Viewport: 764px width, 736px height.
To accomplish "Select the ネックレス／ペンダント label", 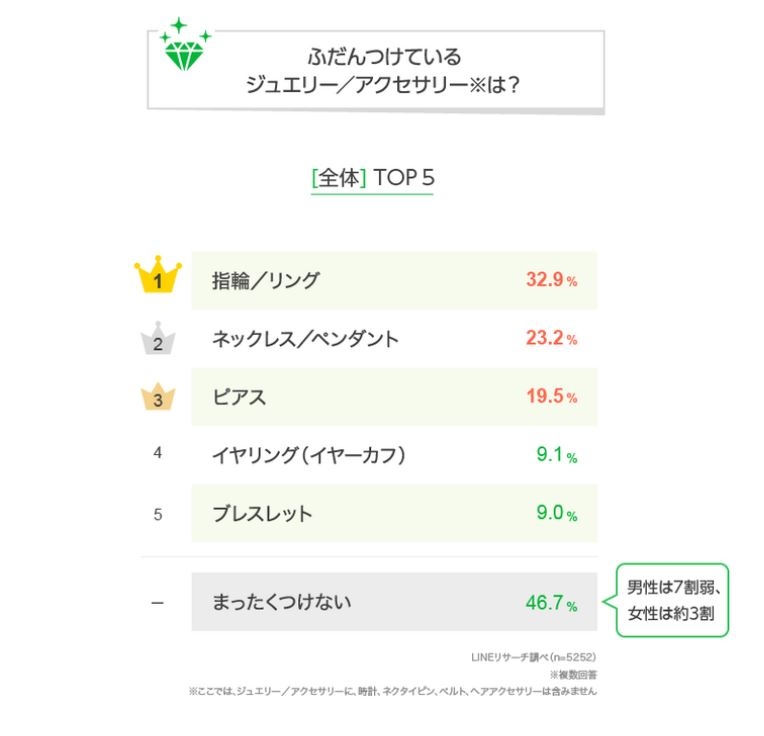I will [x=305, y=339].
